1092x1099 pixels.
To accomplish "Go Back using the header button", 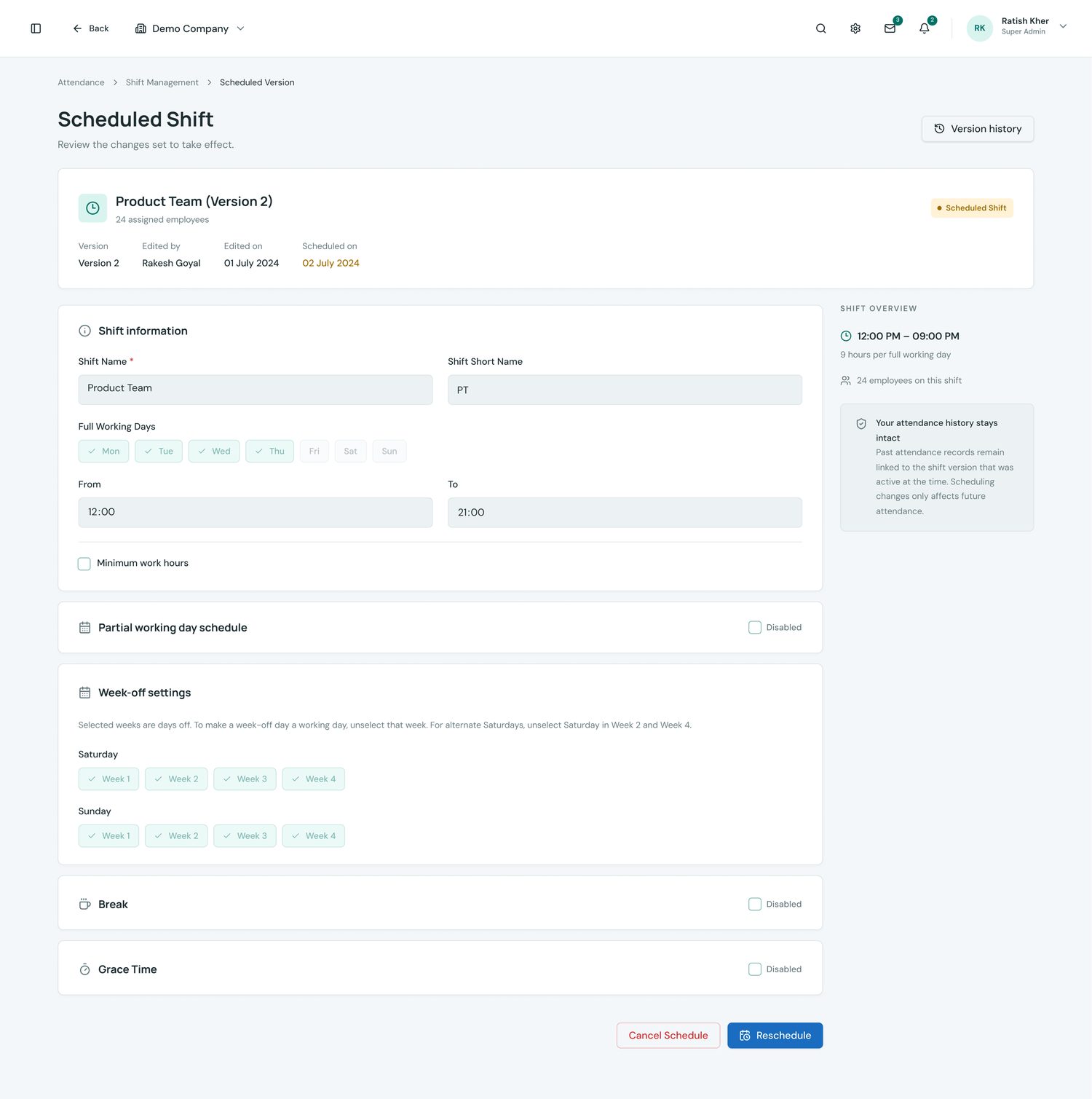I will [91, 28].
